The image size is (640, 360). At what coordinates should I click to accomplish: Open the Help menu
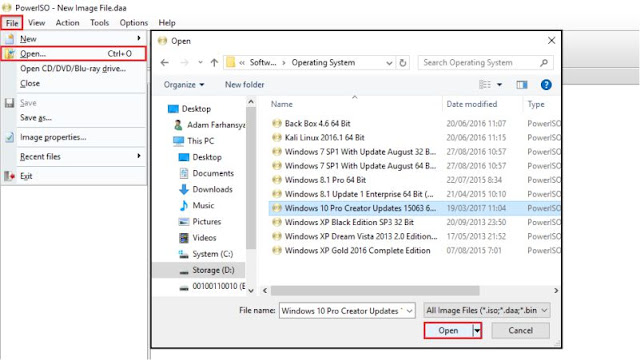tap(167, 23)
